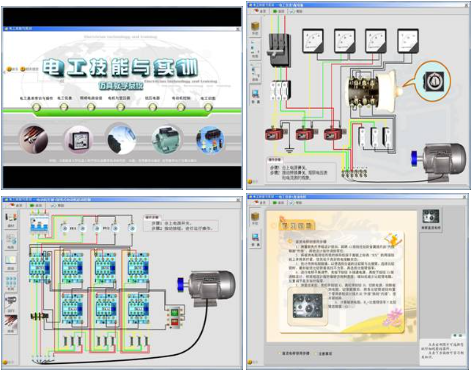This screenshot has height=373, width=474.
Task: Open the 电工仪表 menu button on title screen
Action: (64, 107)
